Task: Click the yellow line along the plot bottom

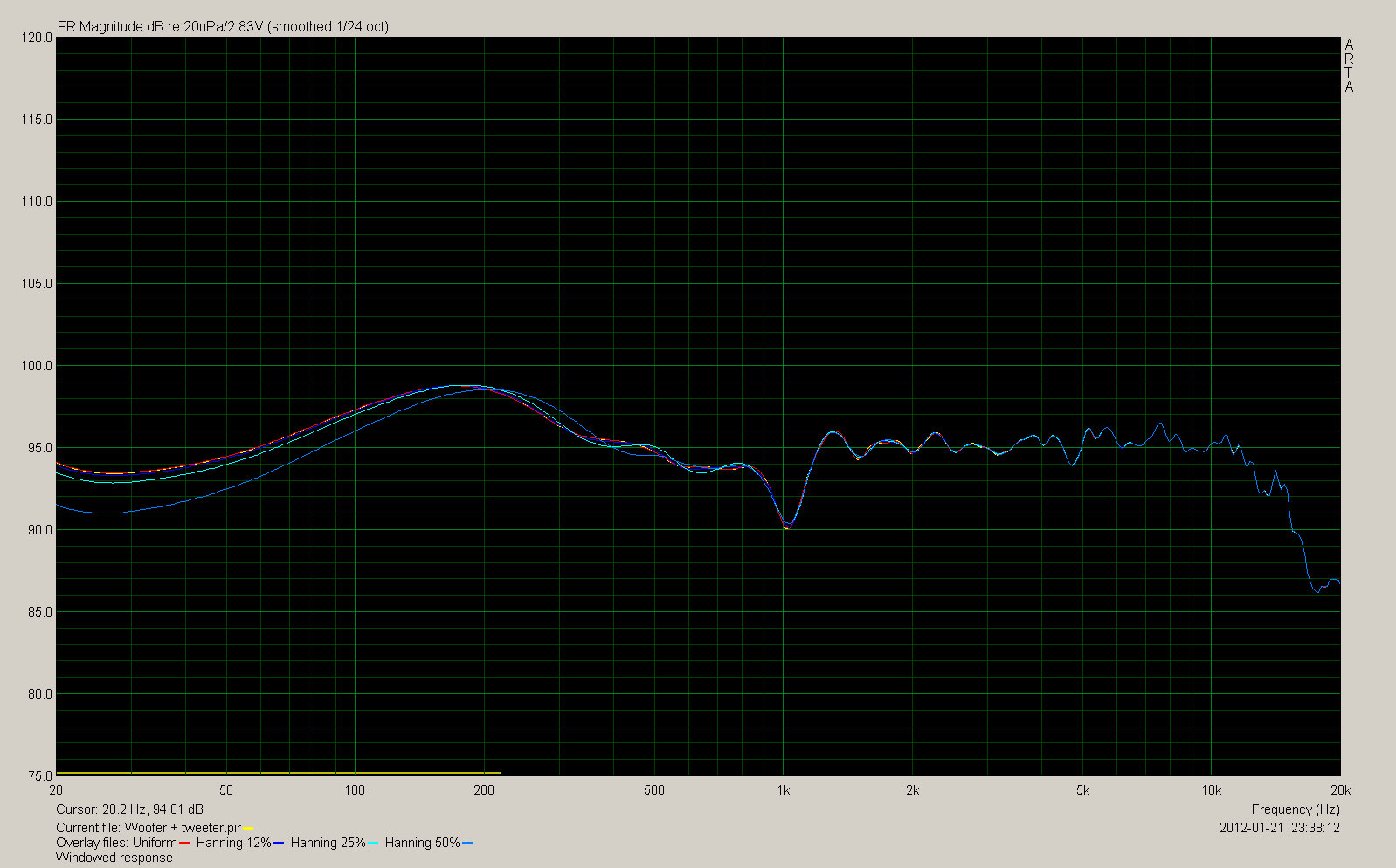Action: [x=279, y=773]
